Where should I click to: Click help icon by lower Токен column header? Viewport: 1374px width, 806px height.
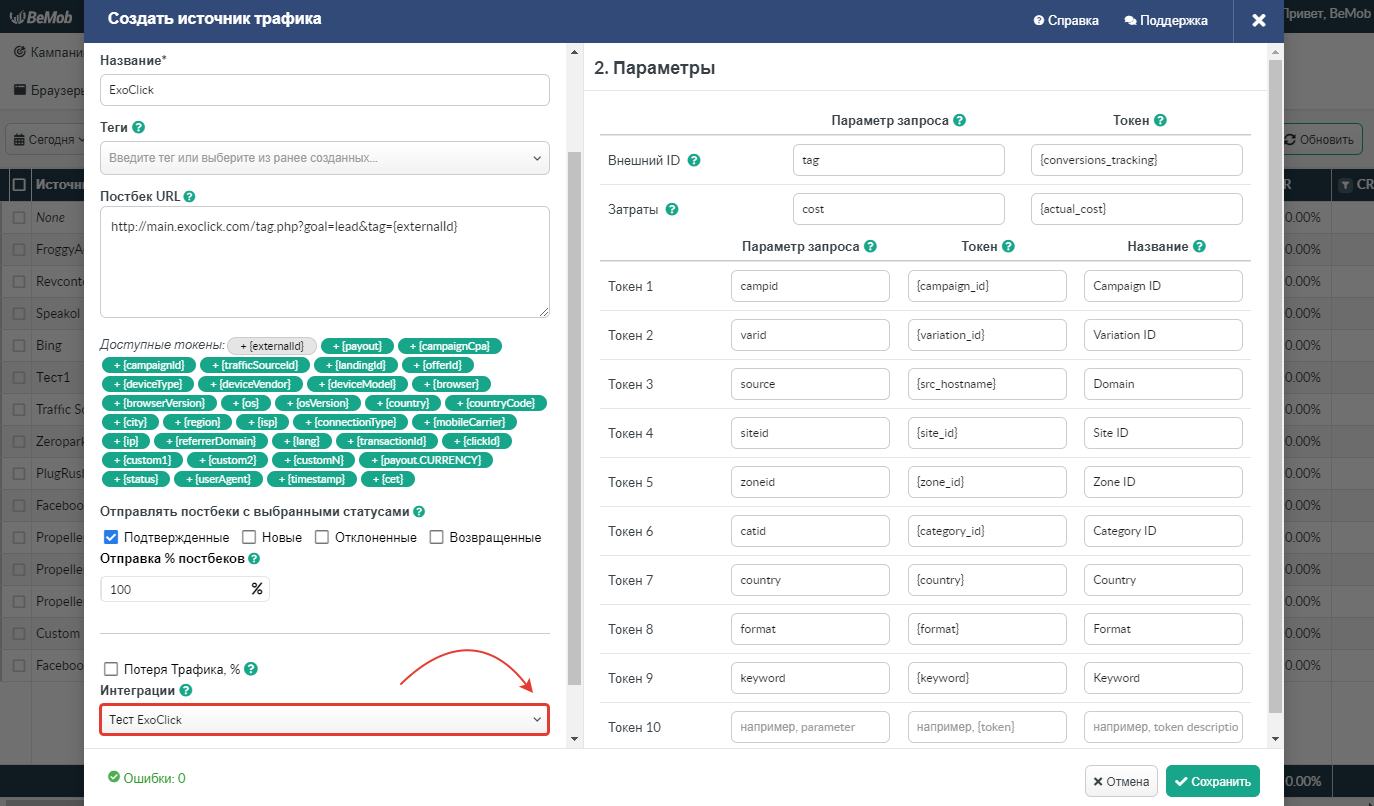tap(1008, 246)
